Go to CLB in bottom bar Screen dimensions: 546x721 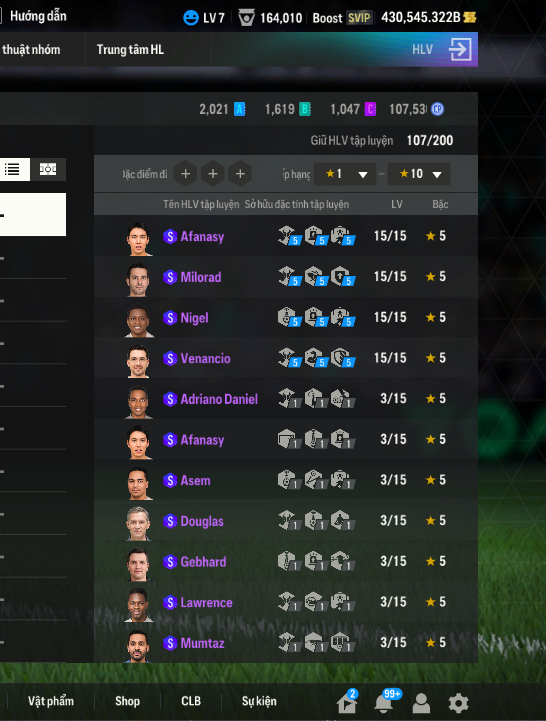(x=191, y=701)
